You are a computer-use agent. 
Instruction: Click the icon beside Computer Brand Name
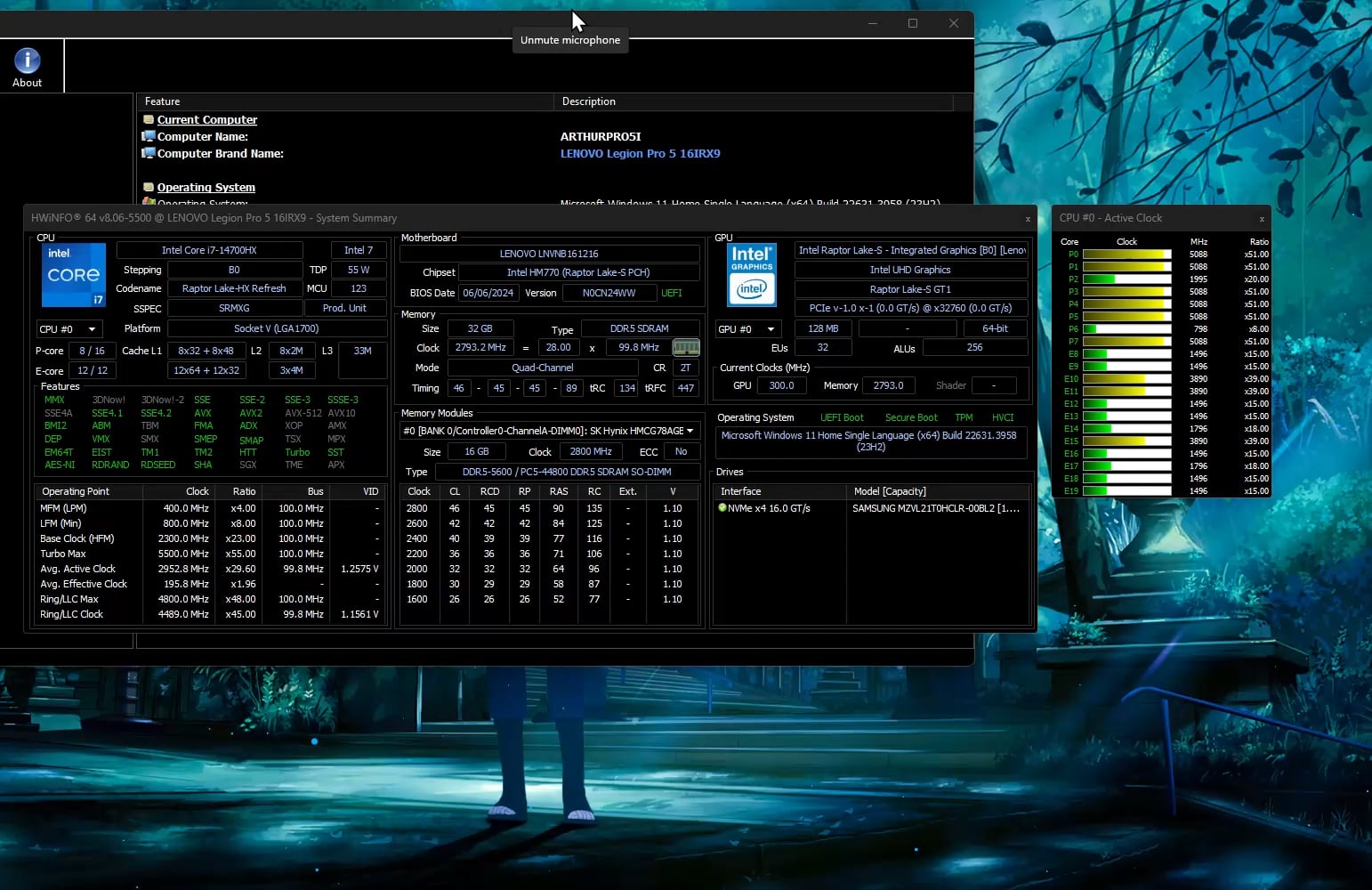149,153
